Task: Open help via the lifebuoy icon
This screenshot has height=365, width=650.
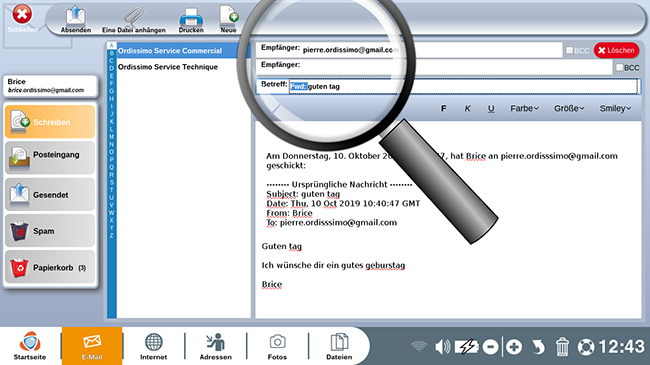Action: [x=586, y=347]
